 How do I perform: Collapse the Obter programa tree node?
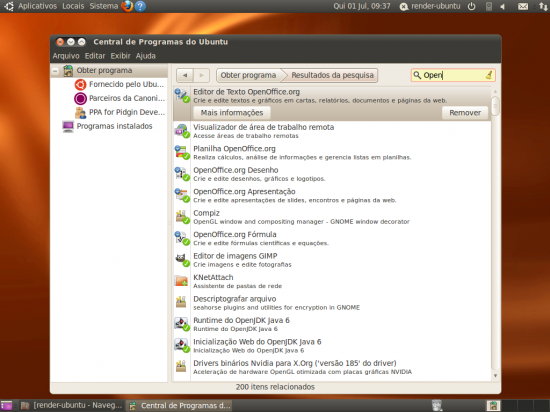pos(55,71)
